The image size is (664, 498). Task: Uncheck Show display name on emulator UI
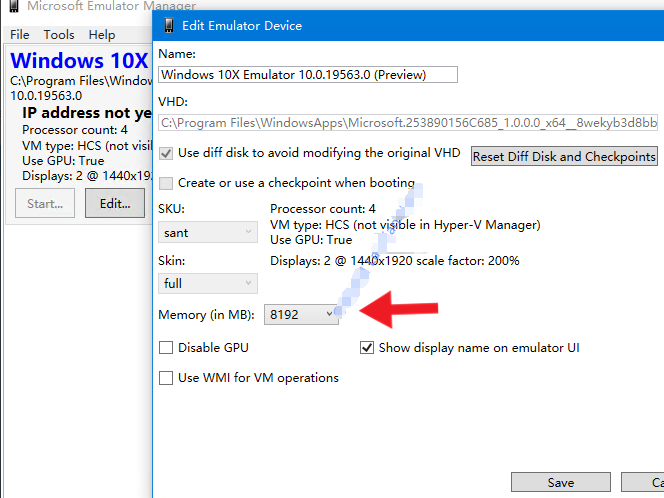[367, 348]
